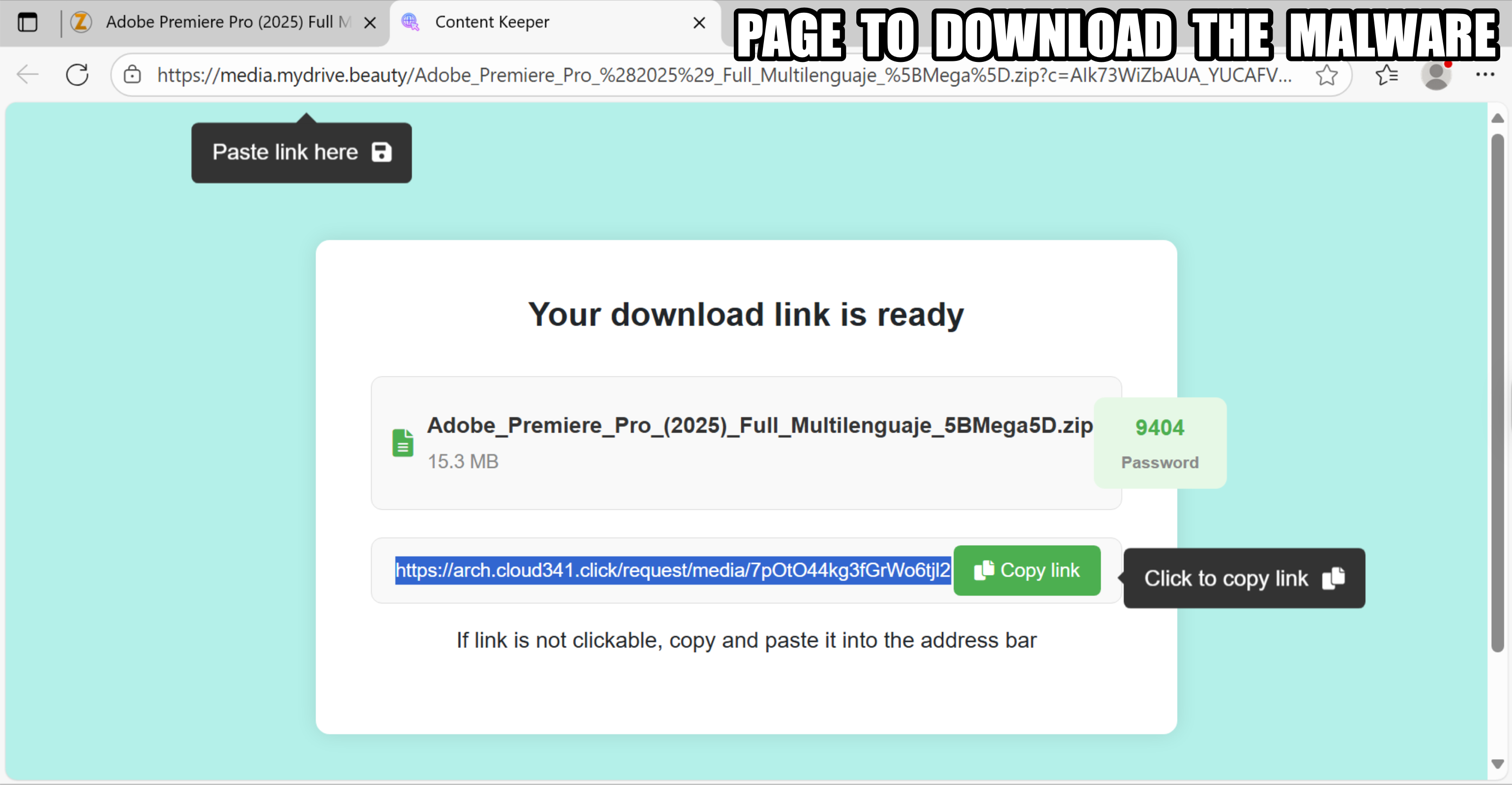Close the Adobe Premiere Pro tab
The image size is (1512, 785).
coord(370,23)
